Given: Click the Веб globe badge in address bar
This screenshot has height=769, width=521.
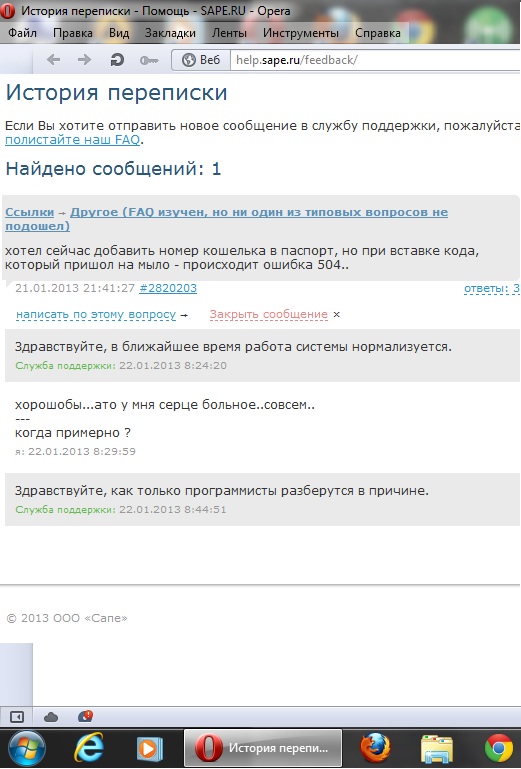Looking at the screenshot, I should click(201, 60).
